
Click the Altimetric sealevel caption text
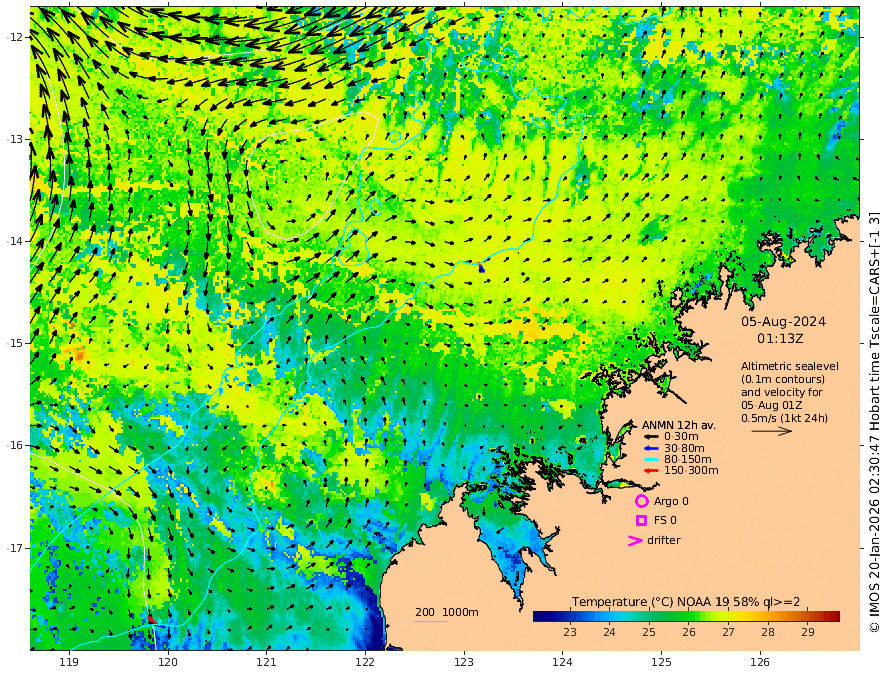(790, 366)
